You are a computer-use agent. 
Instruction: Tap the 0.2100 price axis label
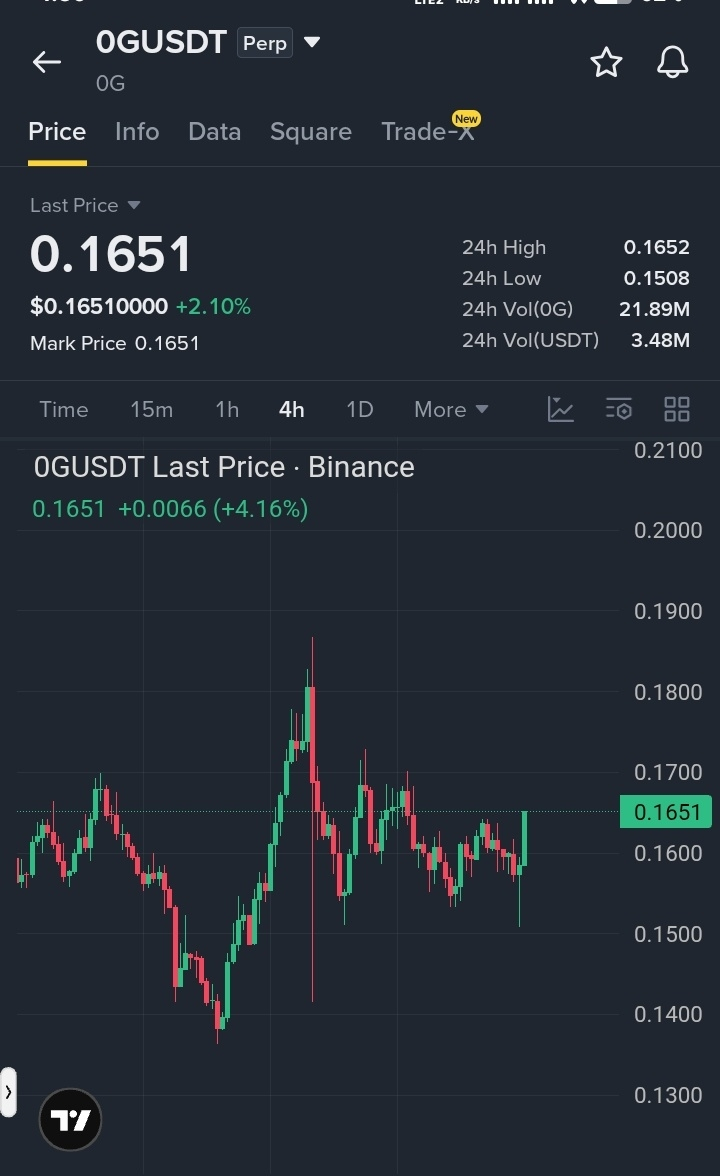tap(668, 451)
